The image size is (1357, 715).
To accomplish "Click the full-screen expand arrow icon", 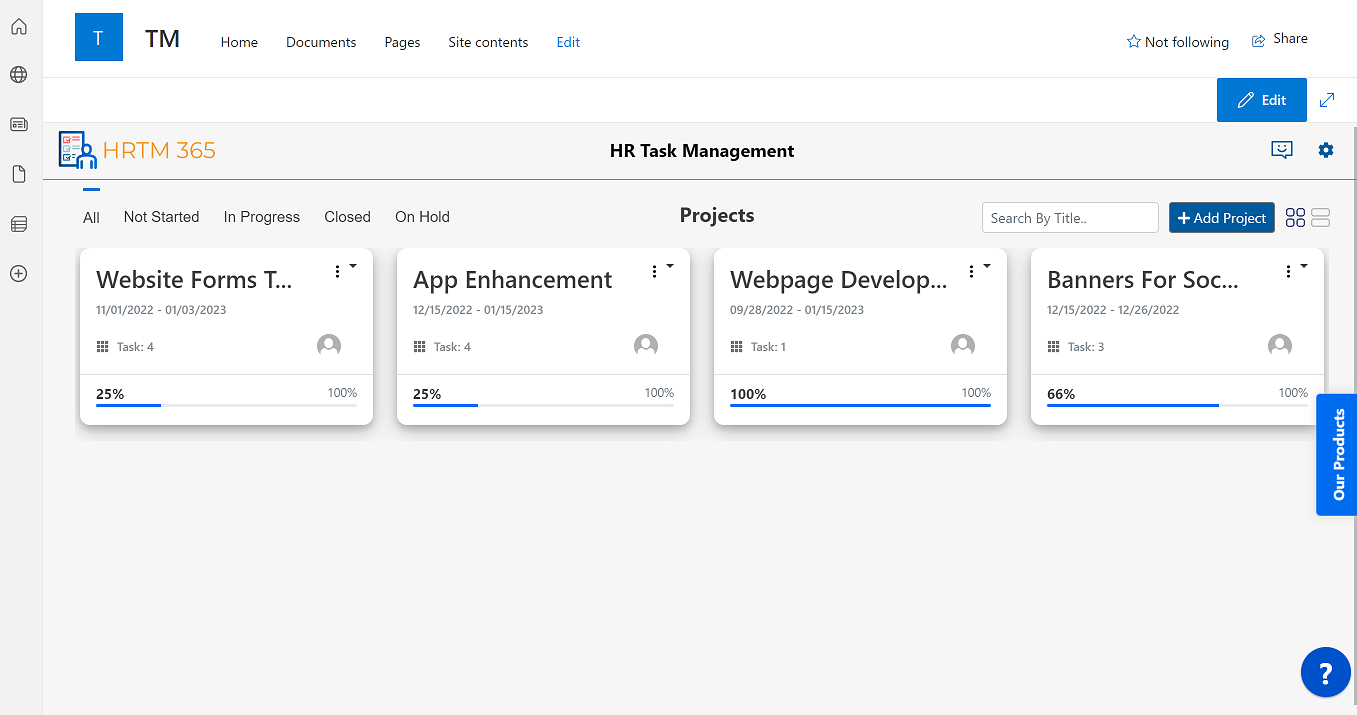I will pyautogui.click(x=1328, y=100).
